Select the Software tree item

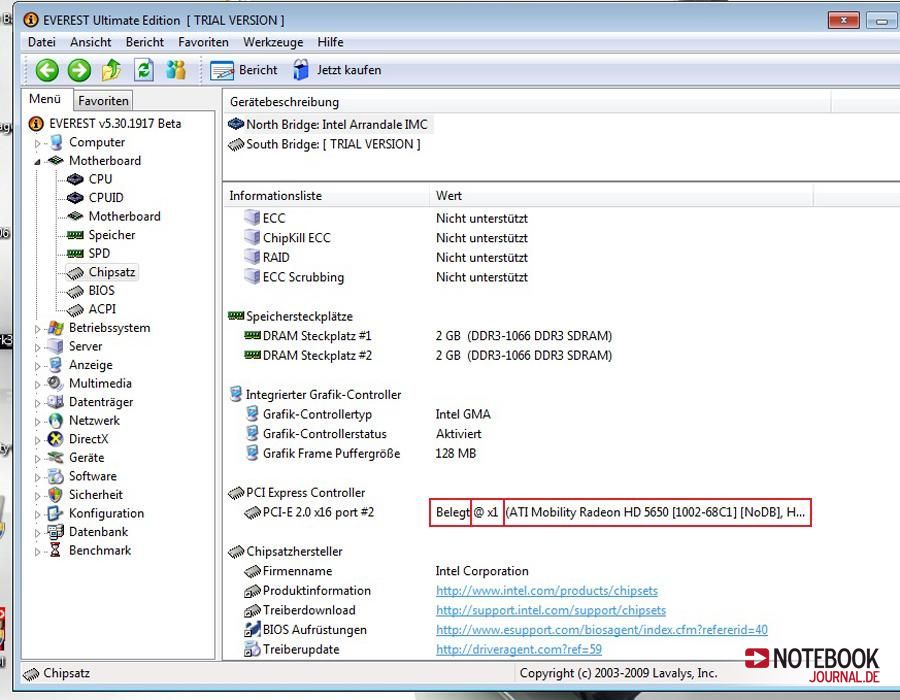pyautogui.click(x=92, y=476)
